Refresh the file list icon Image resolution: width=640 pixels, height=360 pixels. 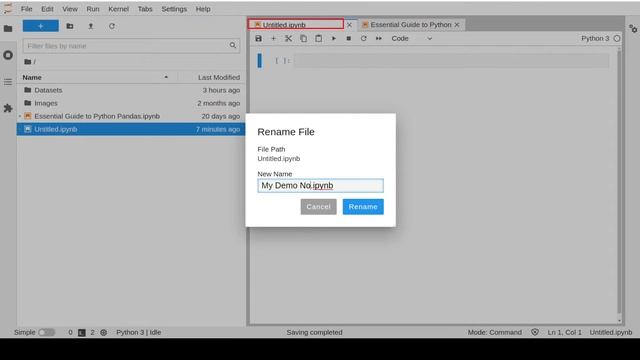point(111,26)
